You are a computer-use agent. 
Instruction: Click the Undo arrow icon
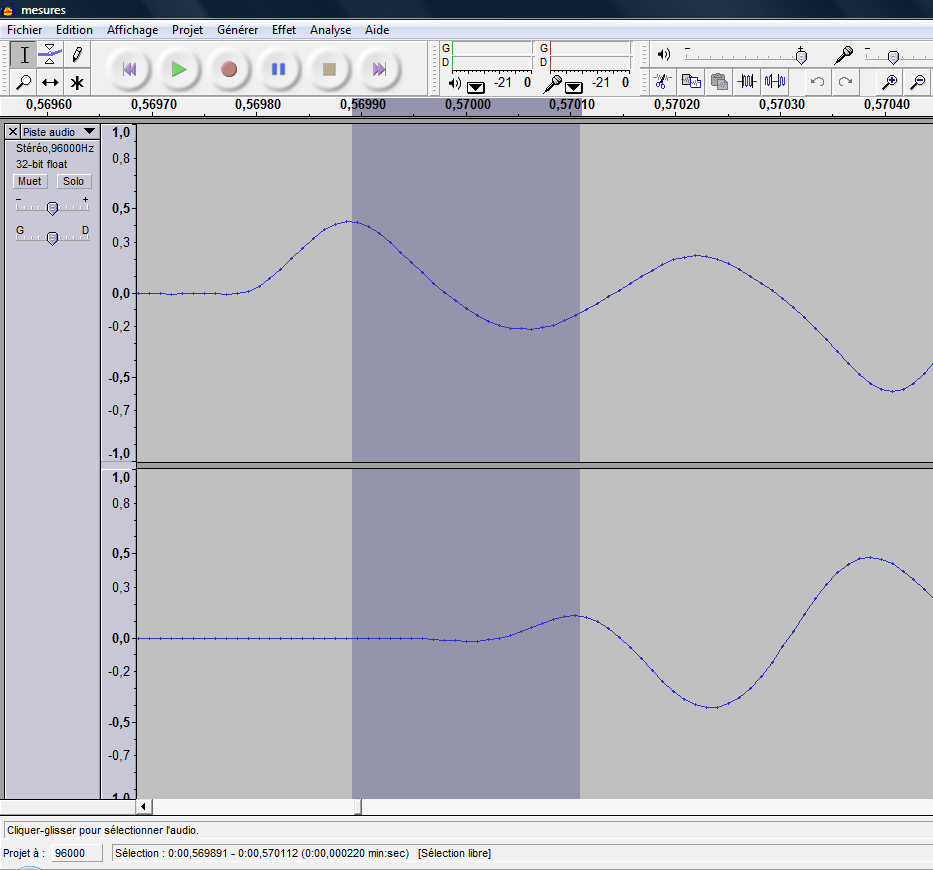[x=818, y=82]
